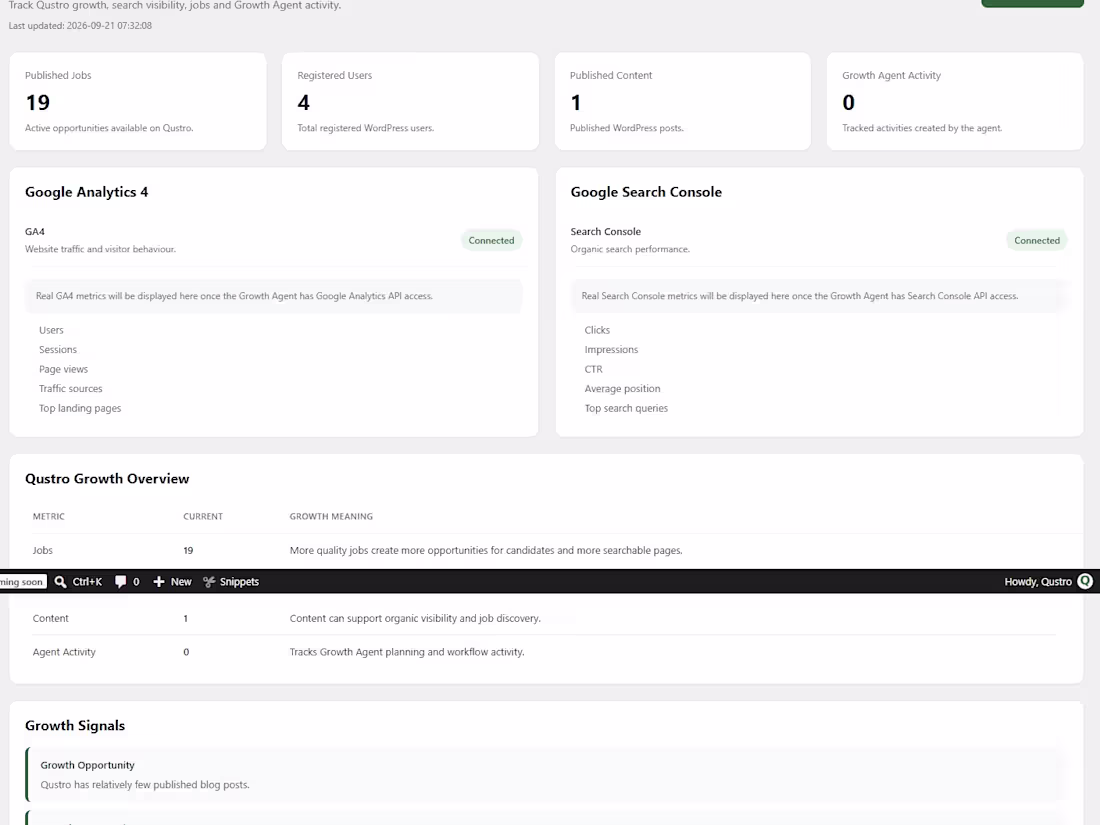Click the Traffic sources item
The image size is (1100, 825).
[x=71, y=389]
